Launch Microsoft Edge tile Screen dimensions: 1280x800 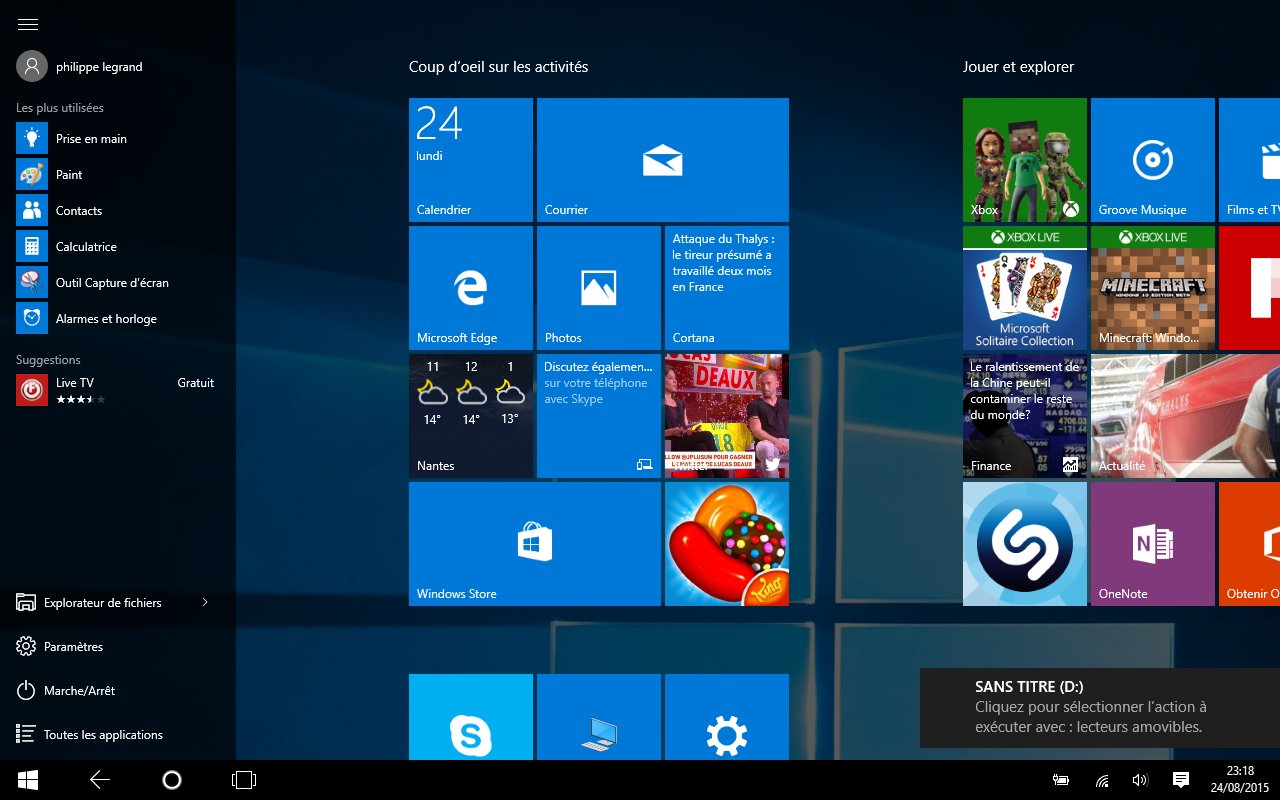471,288
